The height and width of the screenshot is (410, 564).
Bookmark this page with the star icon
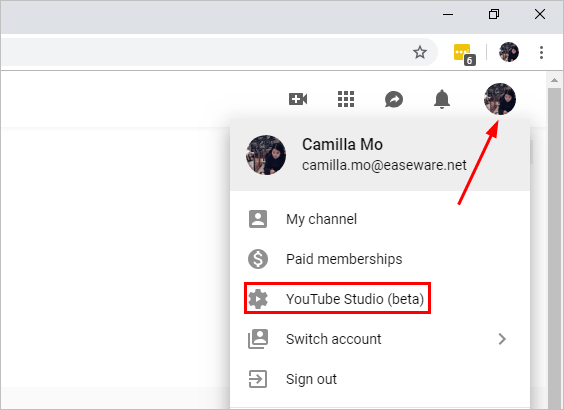(420, 53)
